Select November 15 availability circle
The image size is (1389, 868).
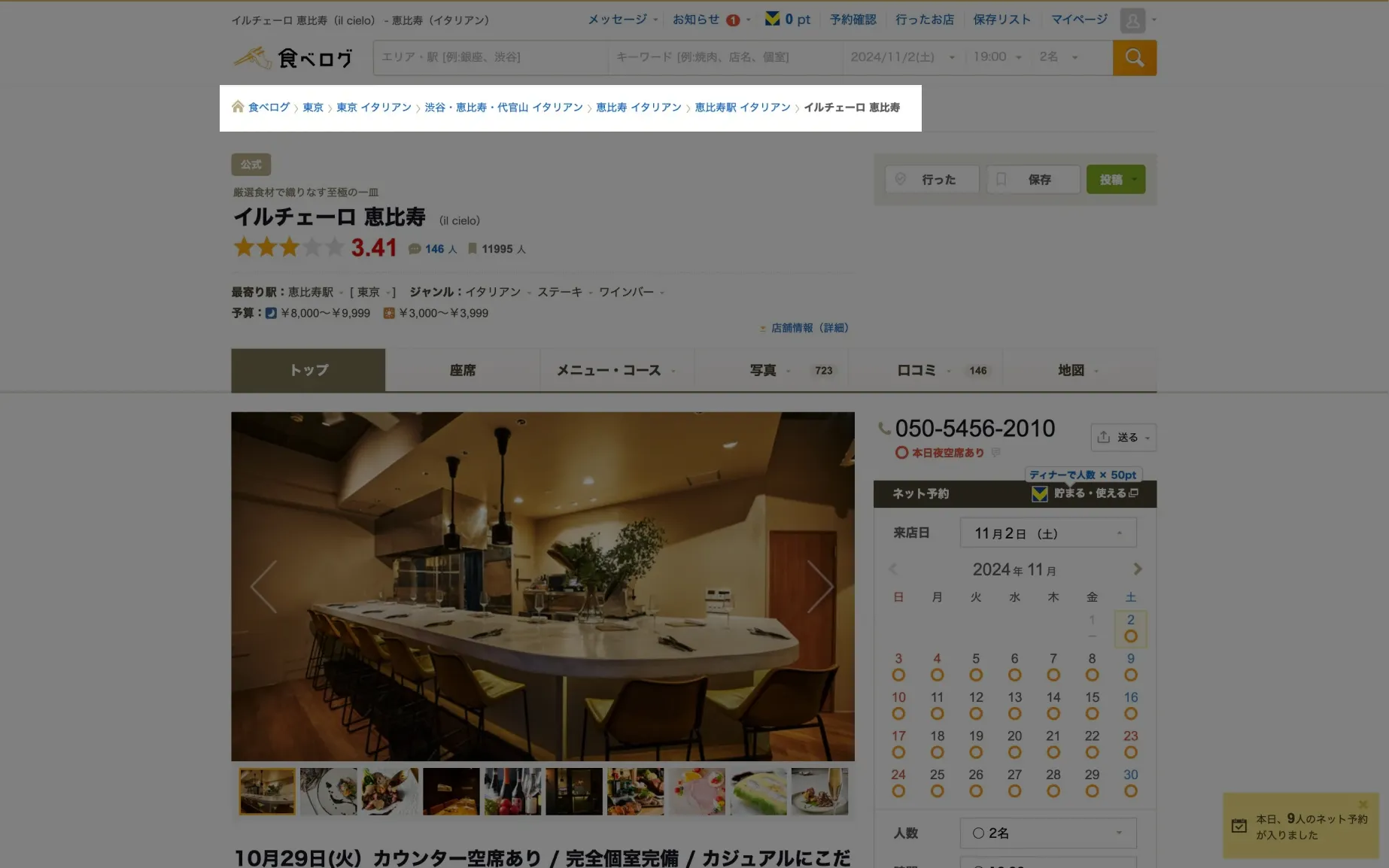coord(1092,714)
